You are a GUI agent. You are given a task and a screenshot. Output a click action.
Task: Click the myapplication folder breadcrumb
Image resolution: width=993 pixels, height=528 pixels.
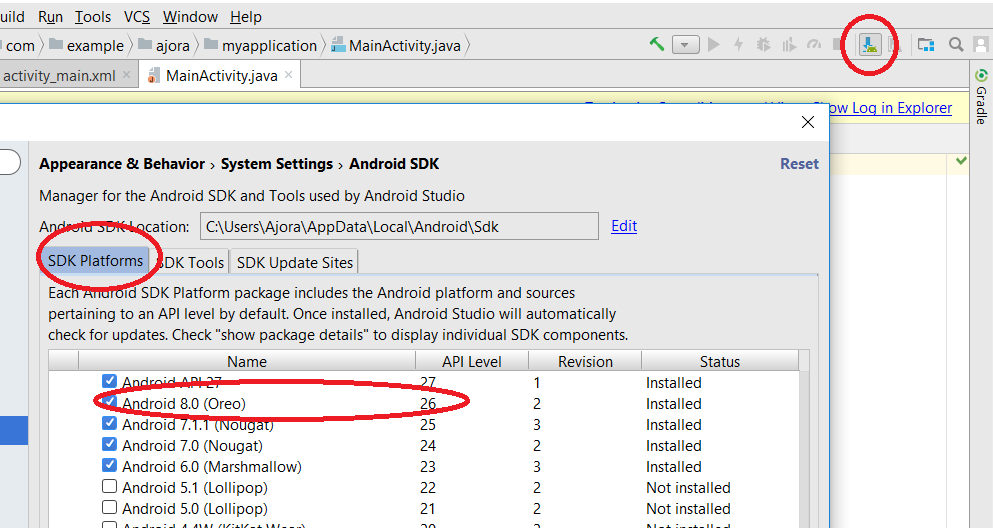(x=260, y=46)
